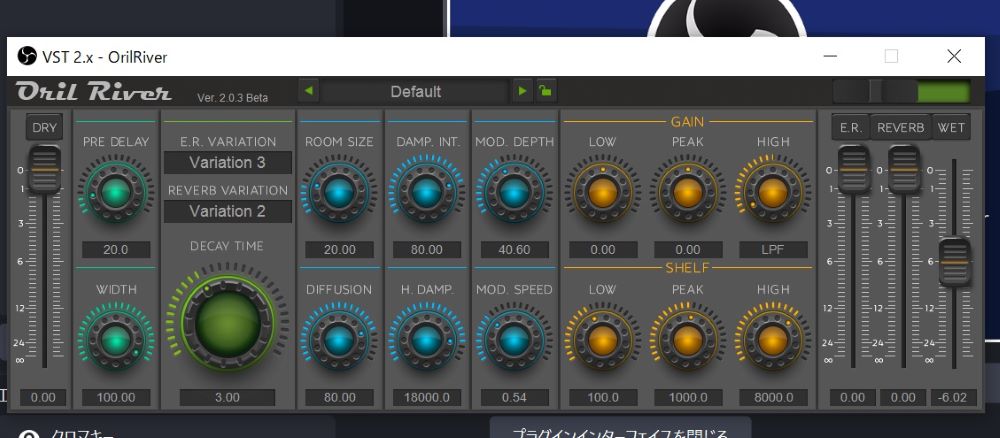The image size is (1000, 438).
Task: Click the SHELF PEAK knob
Action: pyautogui.click(x=688, y=339)
